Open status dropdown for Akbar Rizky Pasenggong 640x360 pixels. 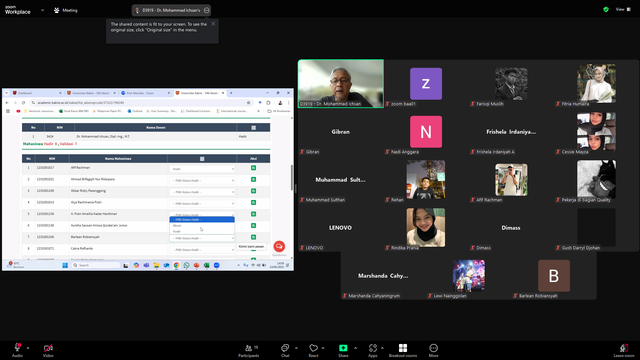coord(202,192)
